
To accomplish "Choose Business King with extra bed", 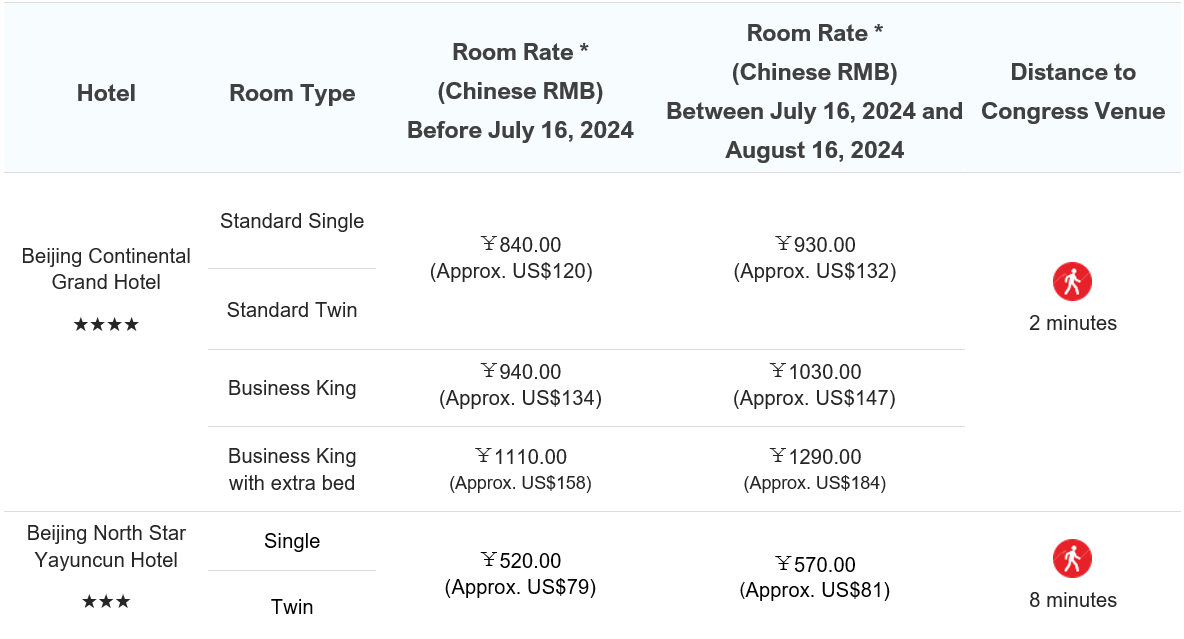I will [292, 469].
